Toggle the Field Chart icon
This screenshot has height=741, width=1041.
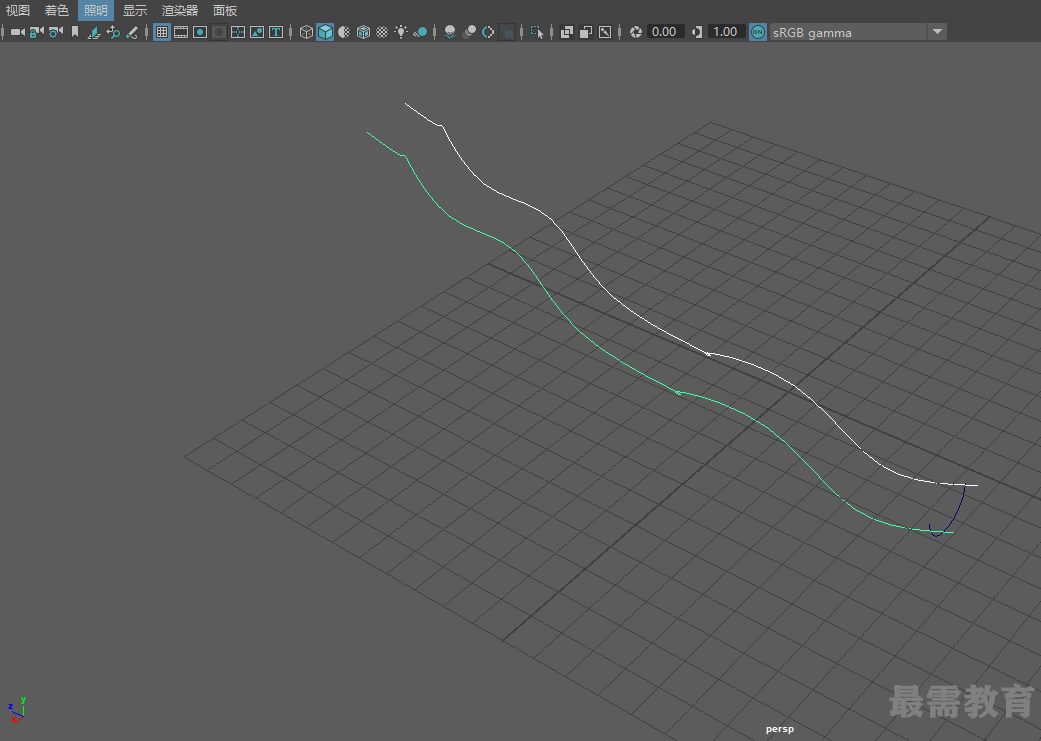coord(238,32)
